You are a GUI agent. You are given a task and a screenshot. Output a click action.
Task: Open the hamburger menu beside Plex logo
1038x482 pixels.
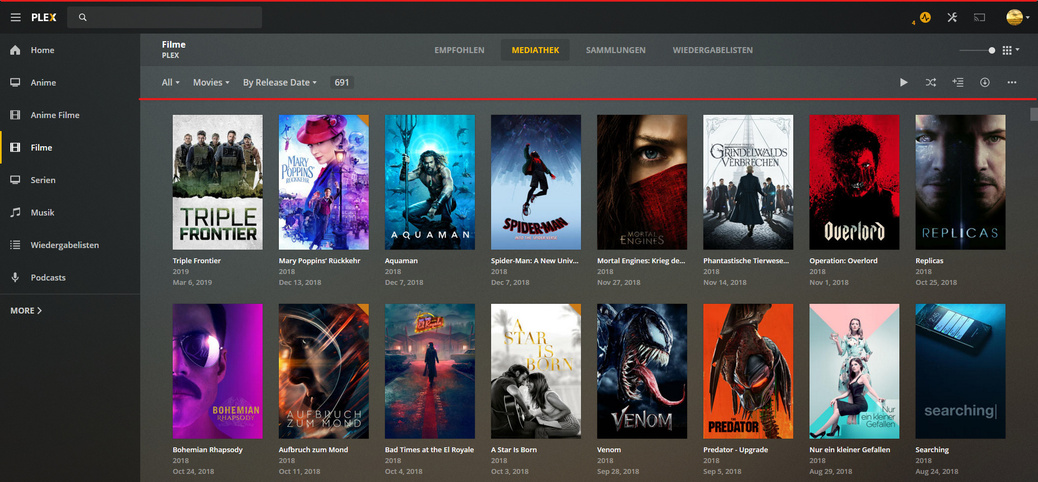click(x=15, y=17)
